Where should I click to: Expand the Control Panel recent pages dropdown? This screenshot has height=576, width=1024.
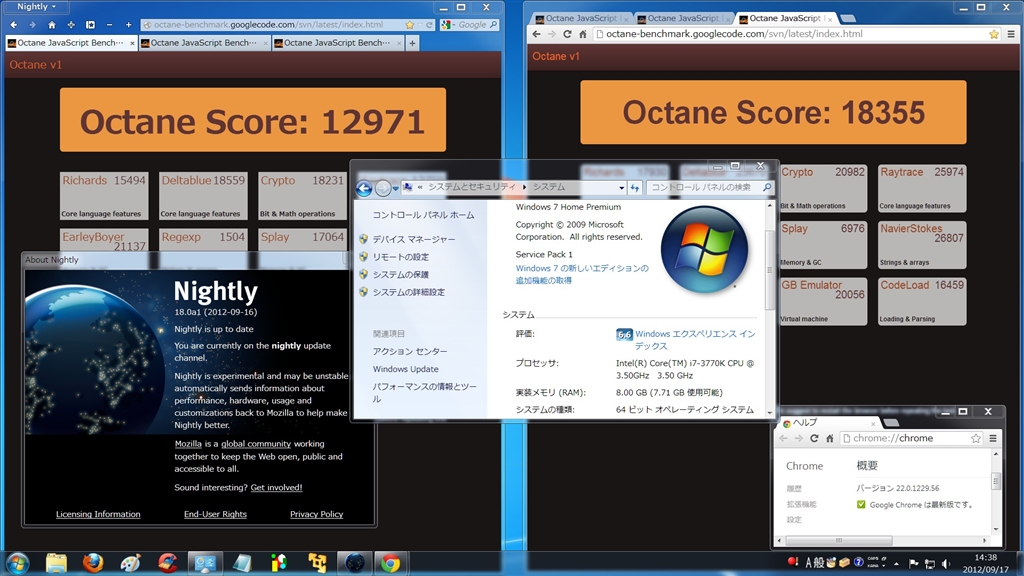click(x=397, y=187)
